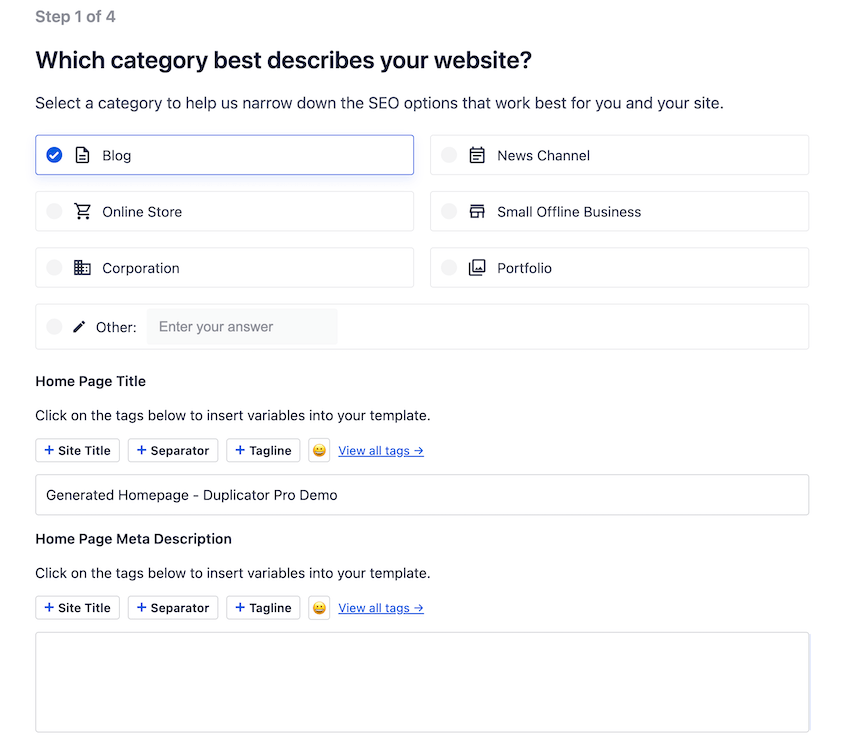
Task: Click the News Channel calendar icon
Action: [477, 155]
